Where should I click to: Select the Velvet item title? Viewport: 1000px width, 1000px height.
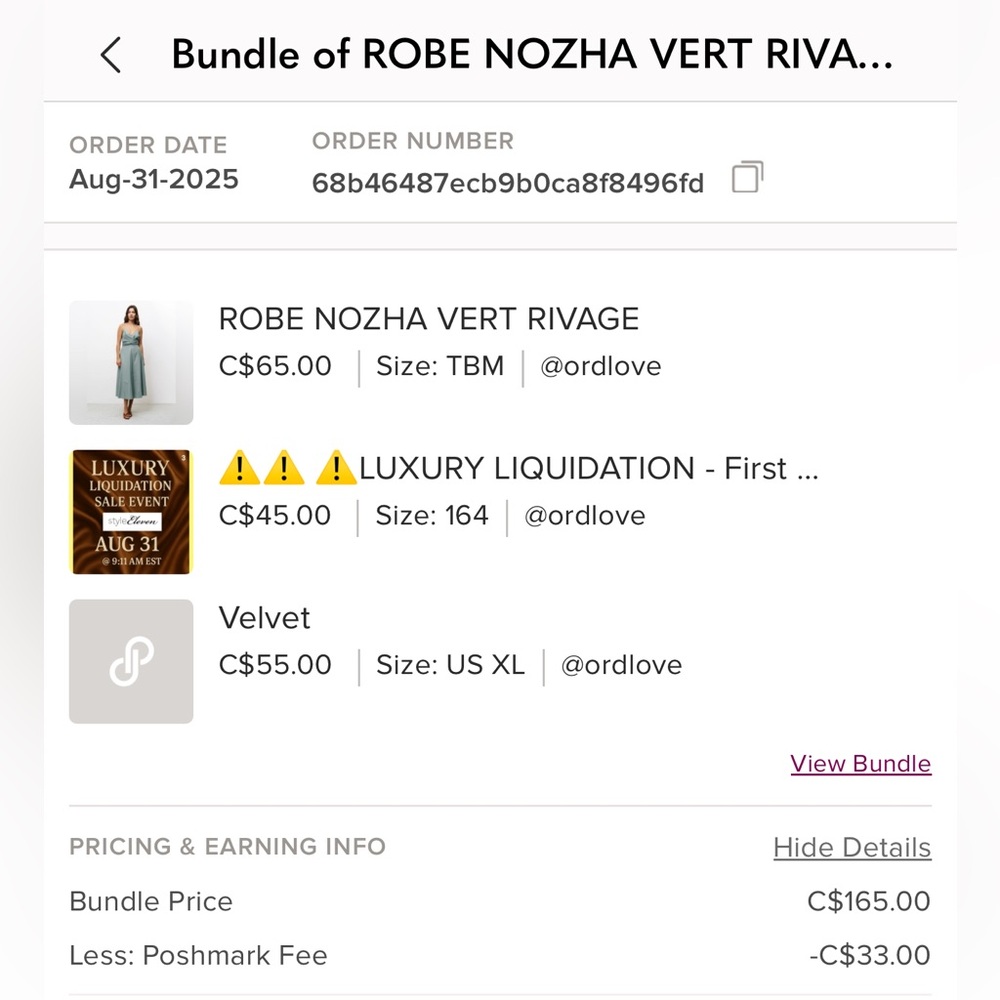(x=264, y=617)
